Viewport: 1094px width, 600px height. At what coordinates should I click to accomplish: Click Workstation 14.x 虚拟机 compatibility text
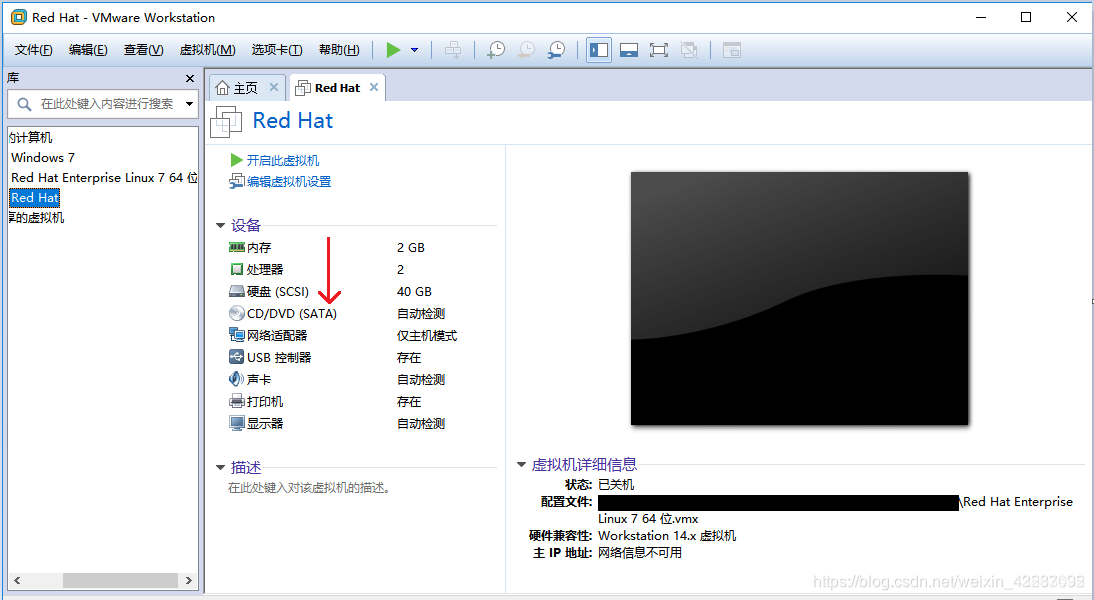667,536
